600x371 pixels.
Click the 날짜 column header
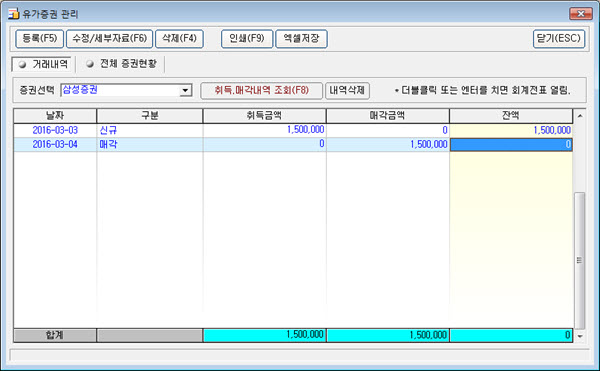(x=55, y=116)
